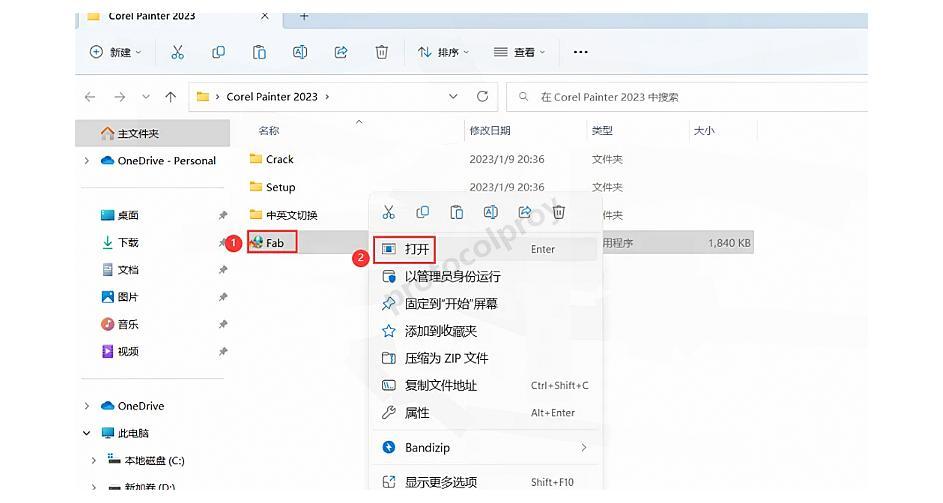The image size is (943, 503).
Task: Expand the address bar history dropdown
Action: point(453,97)
